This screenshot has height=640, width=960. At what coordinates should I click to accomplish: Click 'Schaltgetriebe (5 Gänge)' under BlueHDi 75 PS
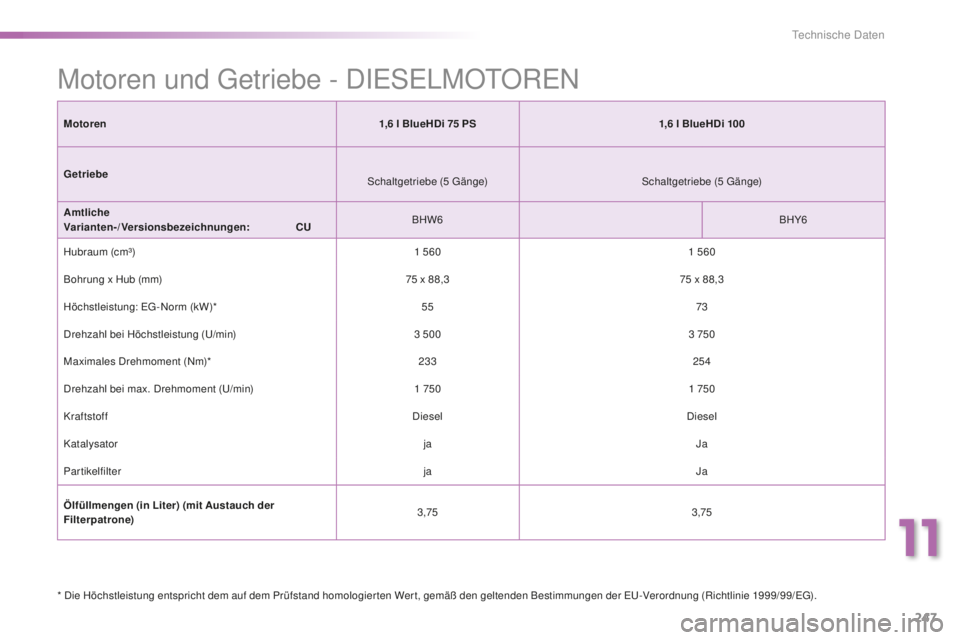click(427, 181)
